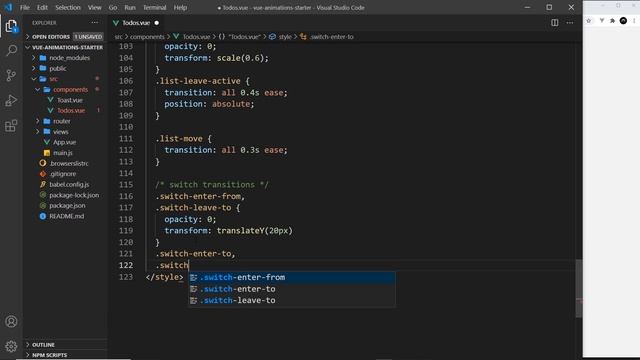
Task: Open the Run menu
Action: 130,7
